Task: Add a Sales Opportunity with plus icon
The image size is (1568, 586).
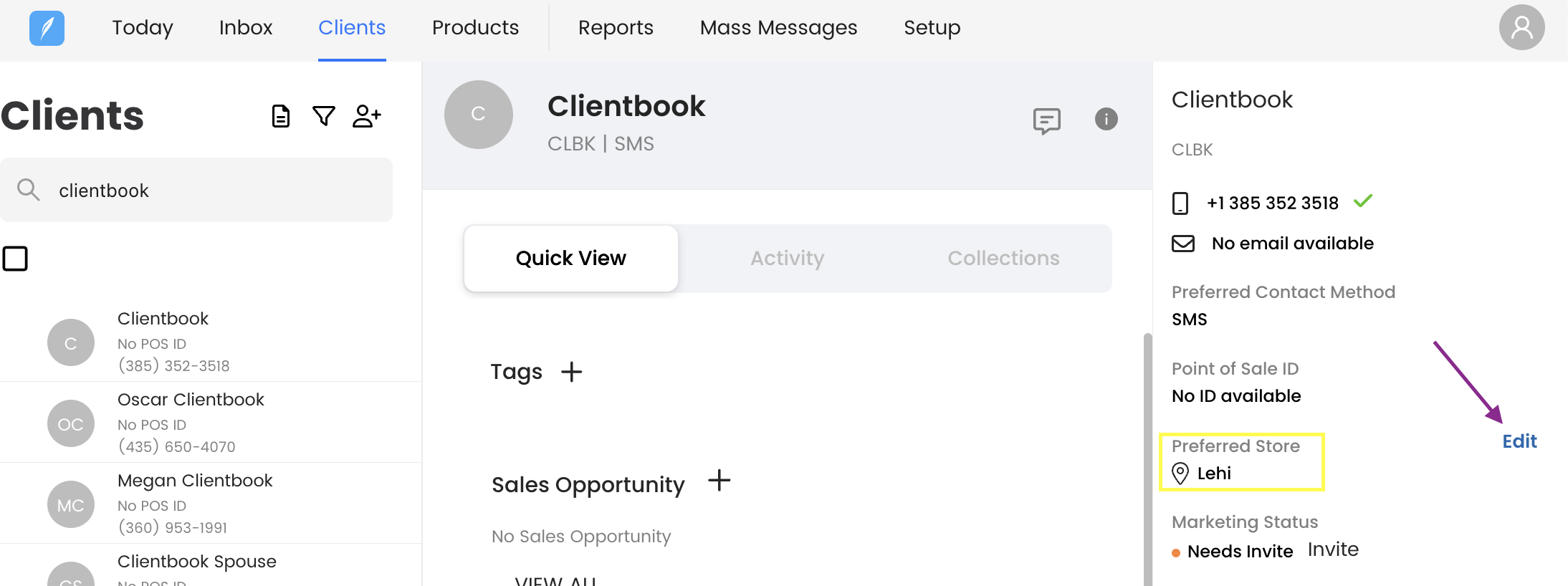Action: 719,481
